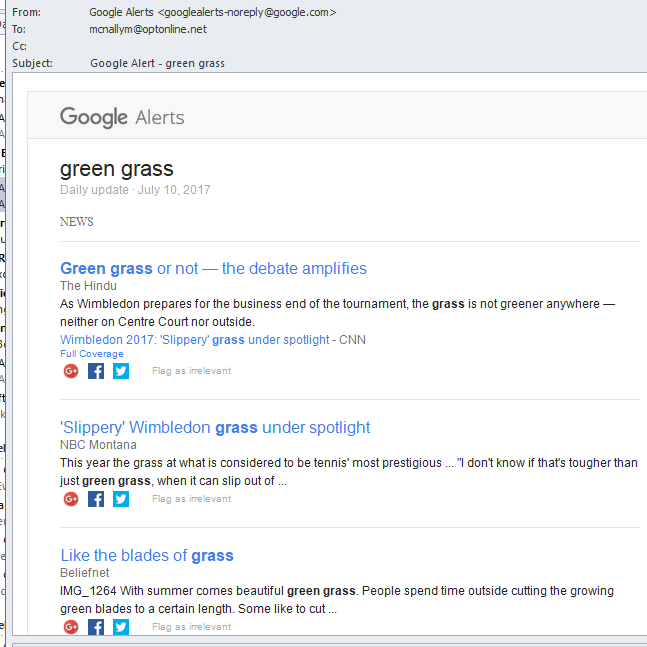Click the 'green grass' alert title
The image size is (647, 647).
click(117, 169)
